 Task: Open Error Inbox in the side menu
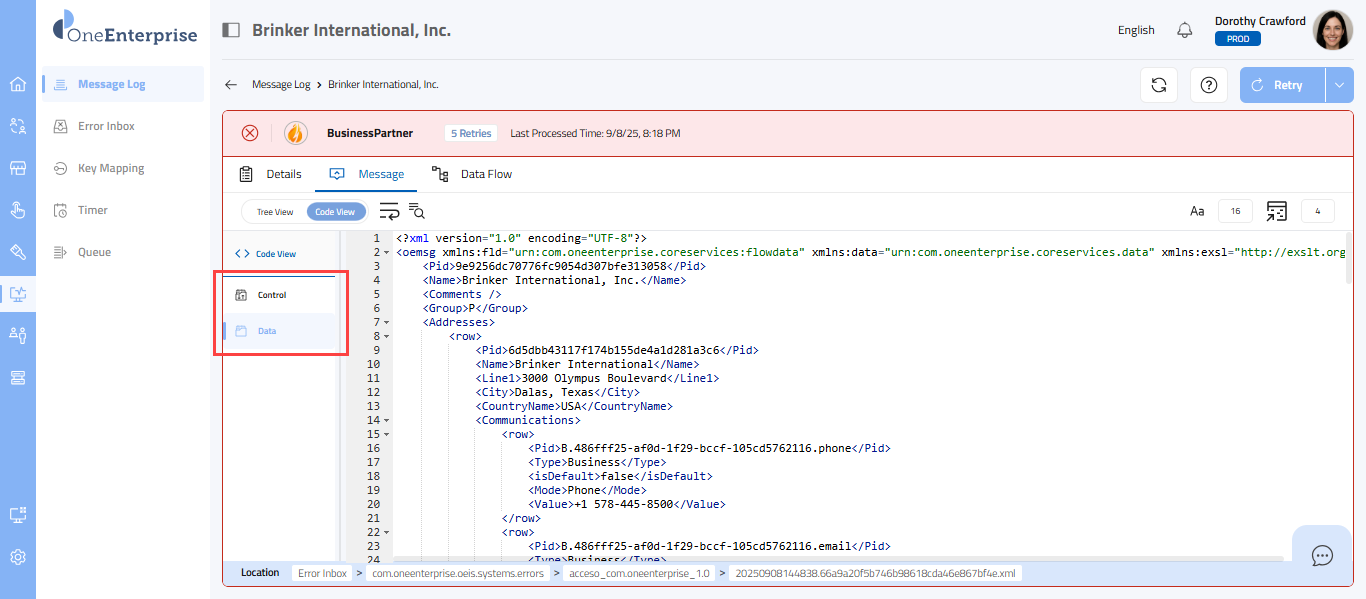106,126
